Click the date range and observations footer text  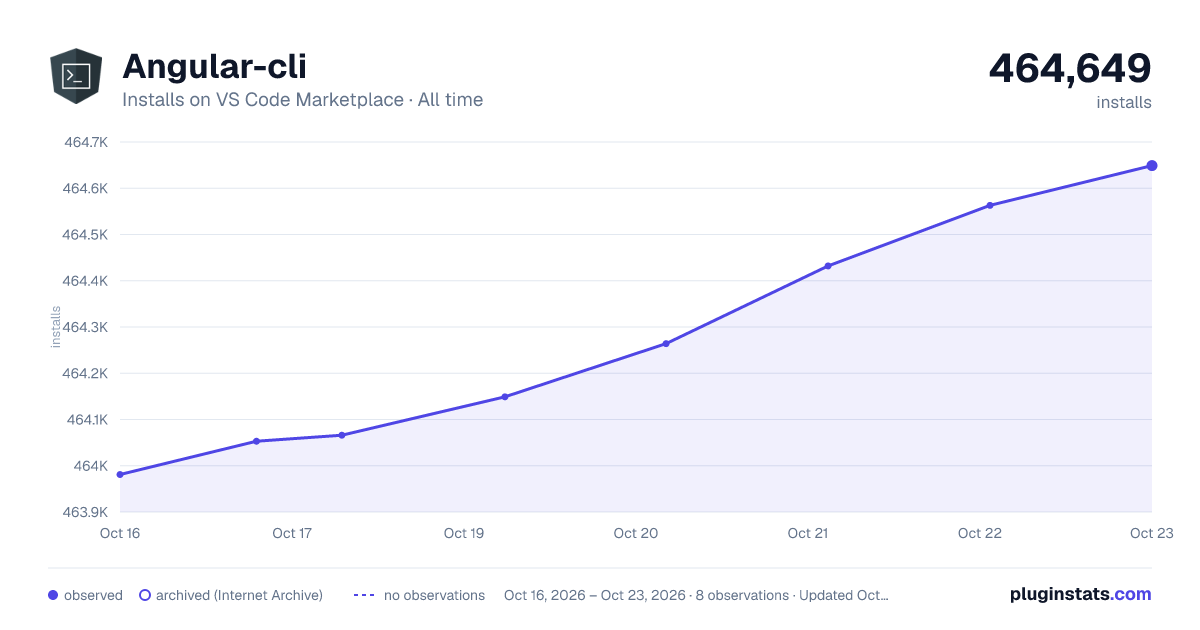tap(696, 595)
